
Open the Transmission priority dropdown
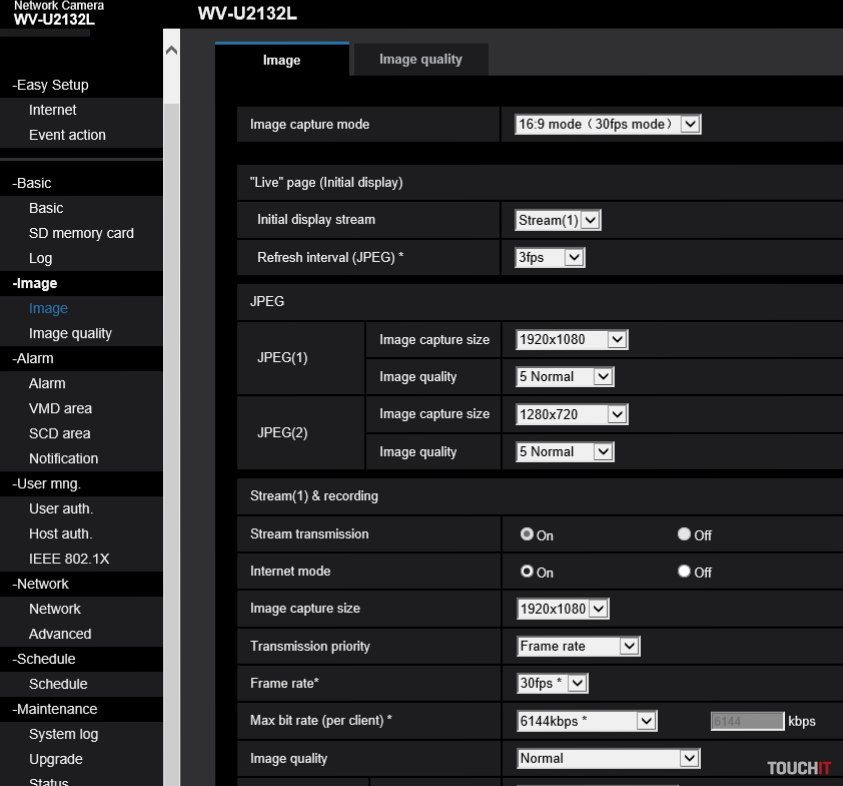(x=577, y=646)
